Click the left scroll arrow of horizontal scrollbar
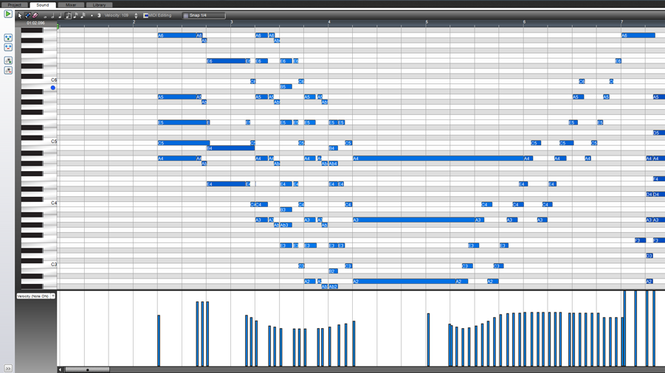Screen dimensions: 665x373 [60, 370]
